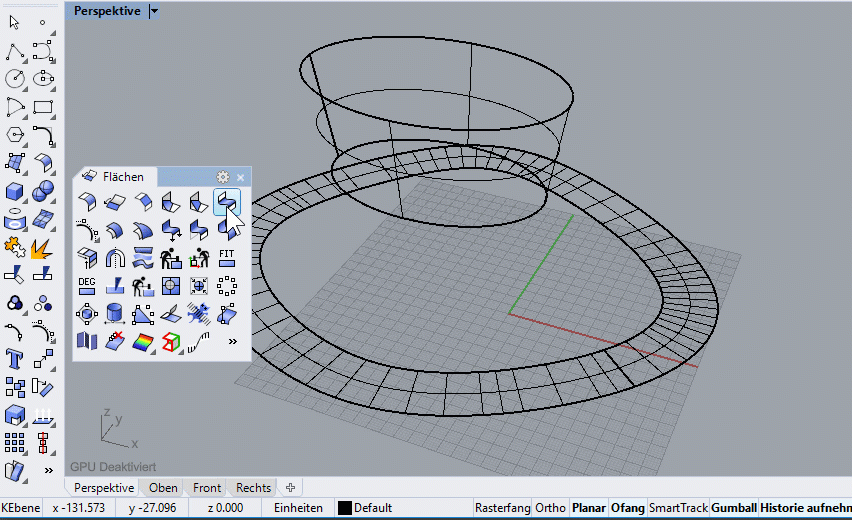Switch to the Rechts viewport tab
The image size is (852, 520).
(x=253, y=488)
